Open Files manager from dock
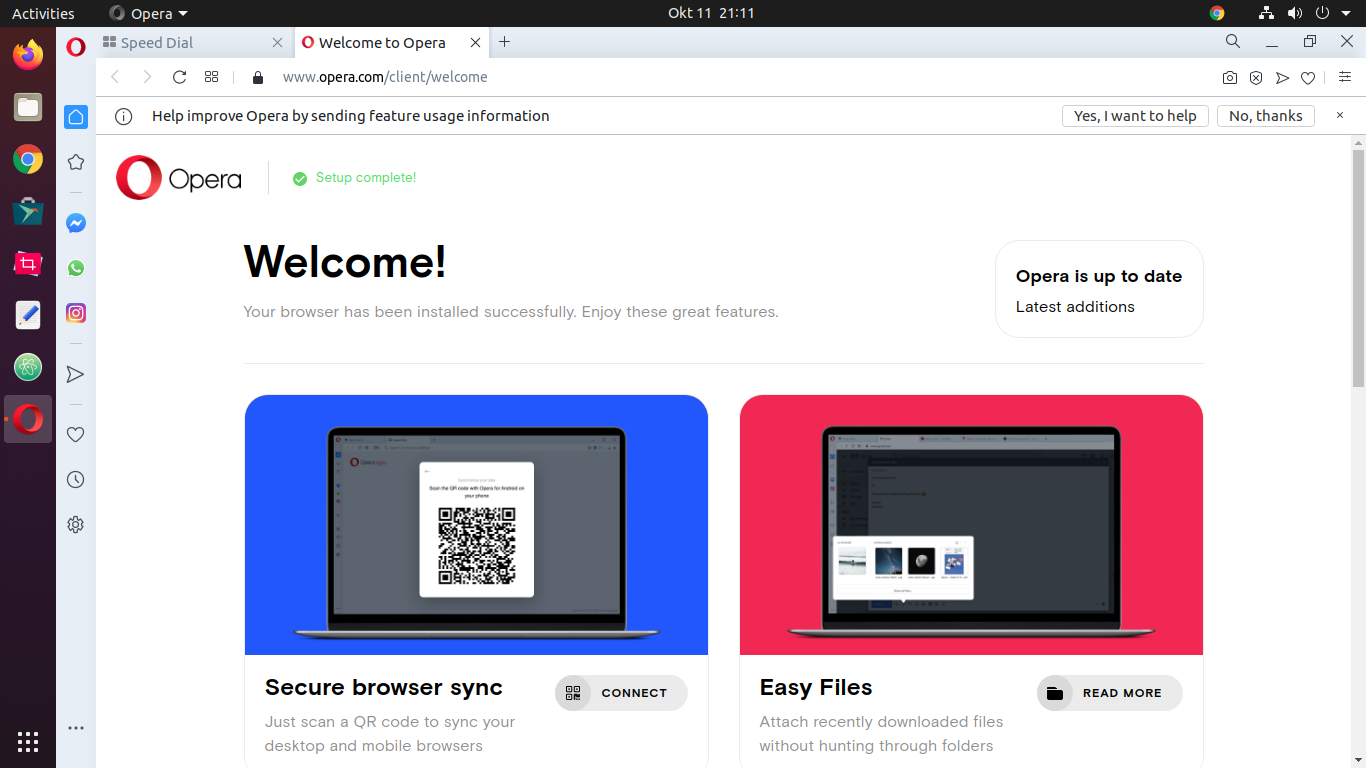1366x768 pixels. (28, 107)
